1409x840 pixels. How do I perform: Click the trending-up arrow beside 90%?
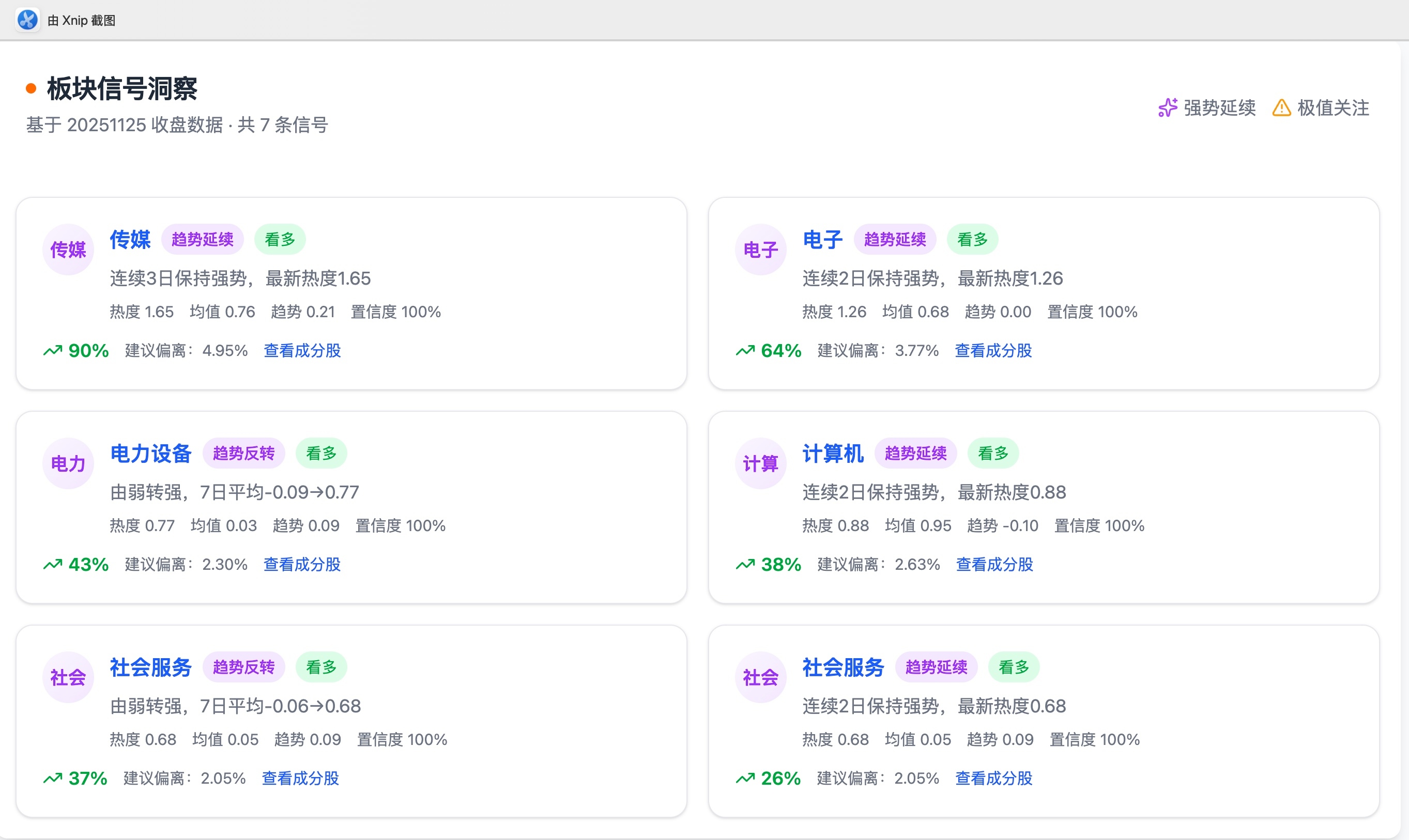[53, 351]
